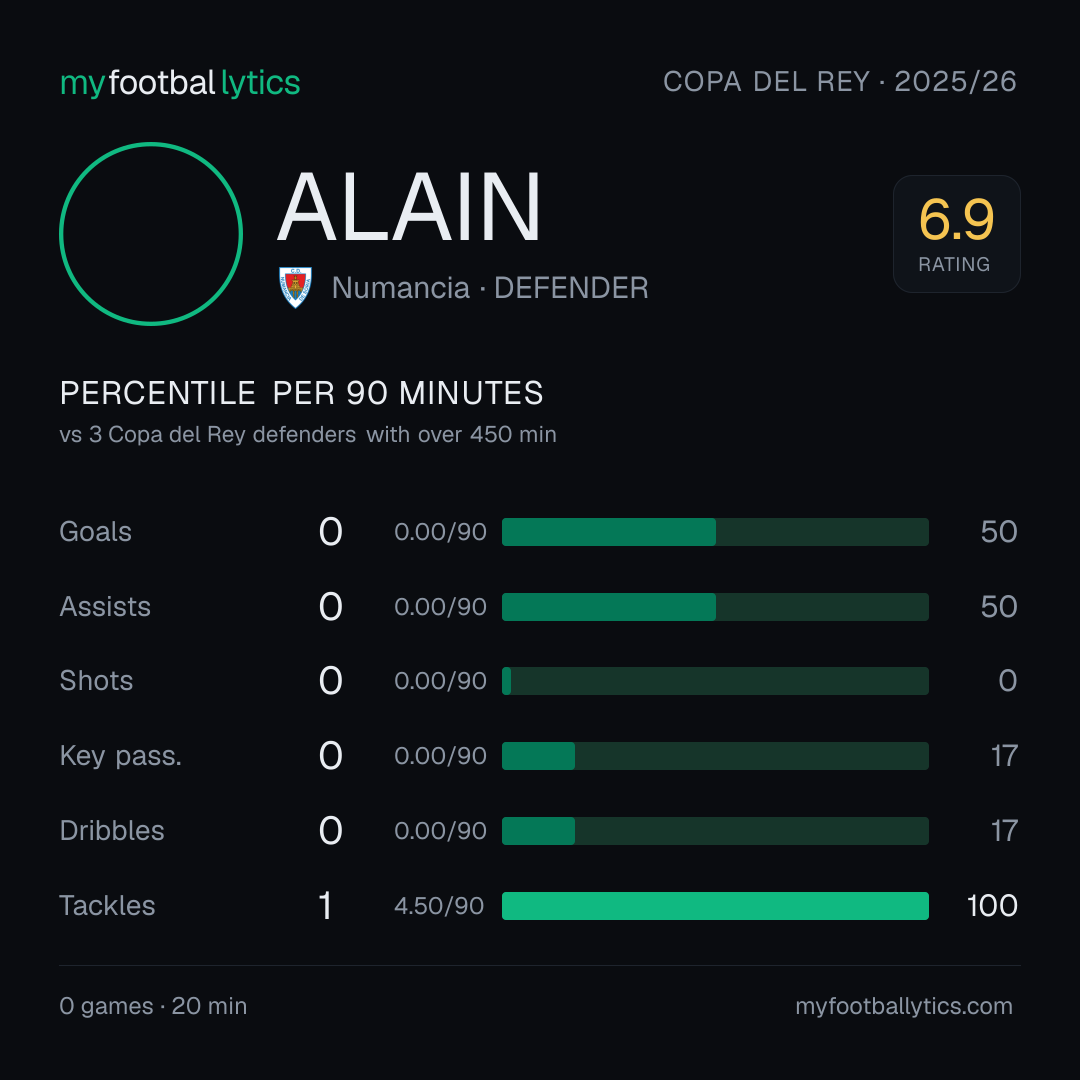Screen dimensions: 1080x1080
Task: Open the myfootballytics.com footer link
Action: tap(904, 1006)
